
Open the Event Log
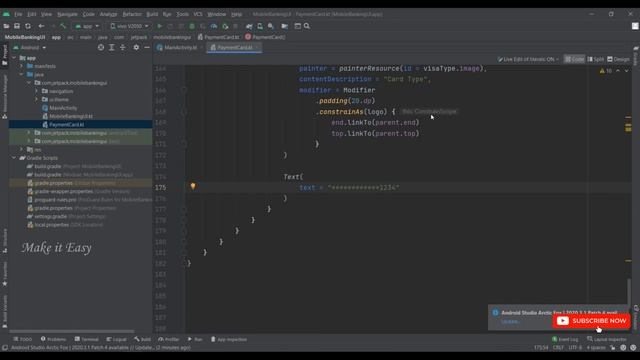[x=565, y=339]
